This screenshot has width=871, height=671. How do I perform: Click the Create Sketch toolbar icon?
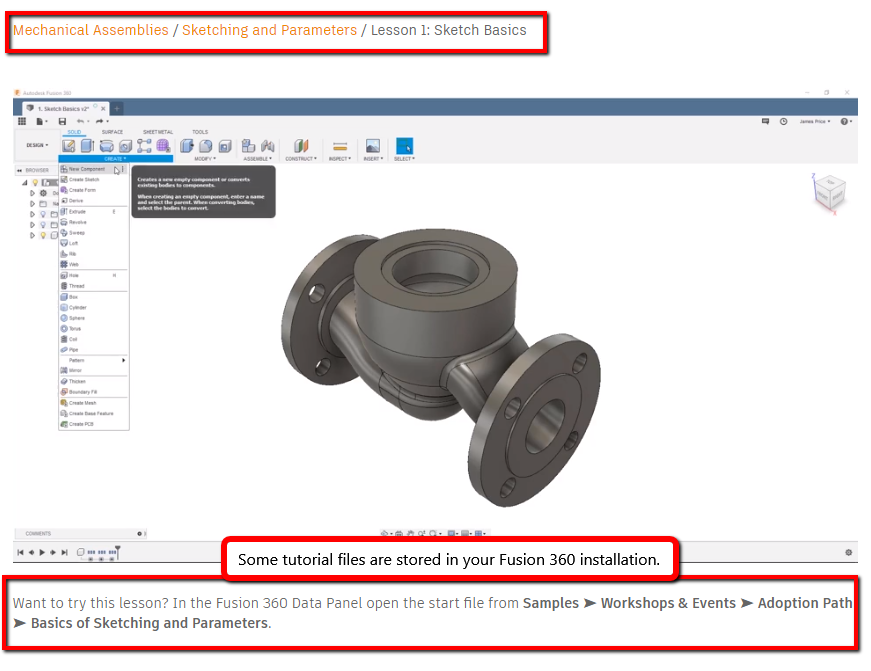coord(69,146)
